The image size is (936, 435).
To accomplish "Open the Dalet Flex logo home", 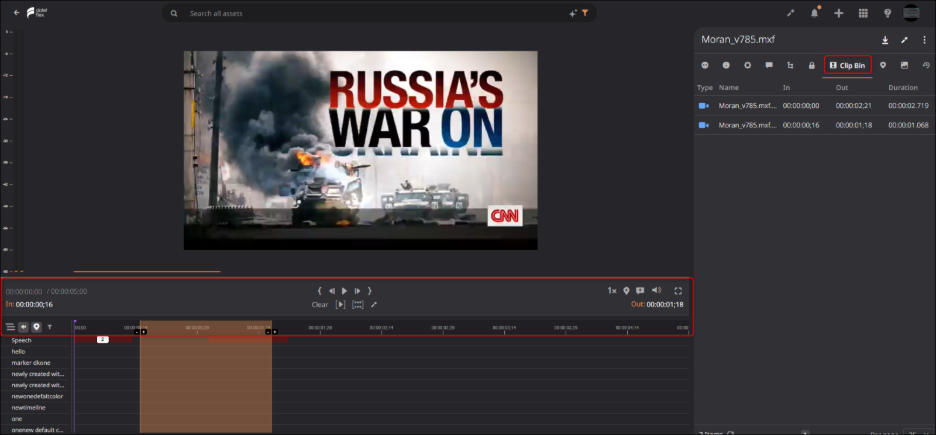I will point(36,13).
